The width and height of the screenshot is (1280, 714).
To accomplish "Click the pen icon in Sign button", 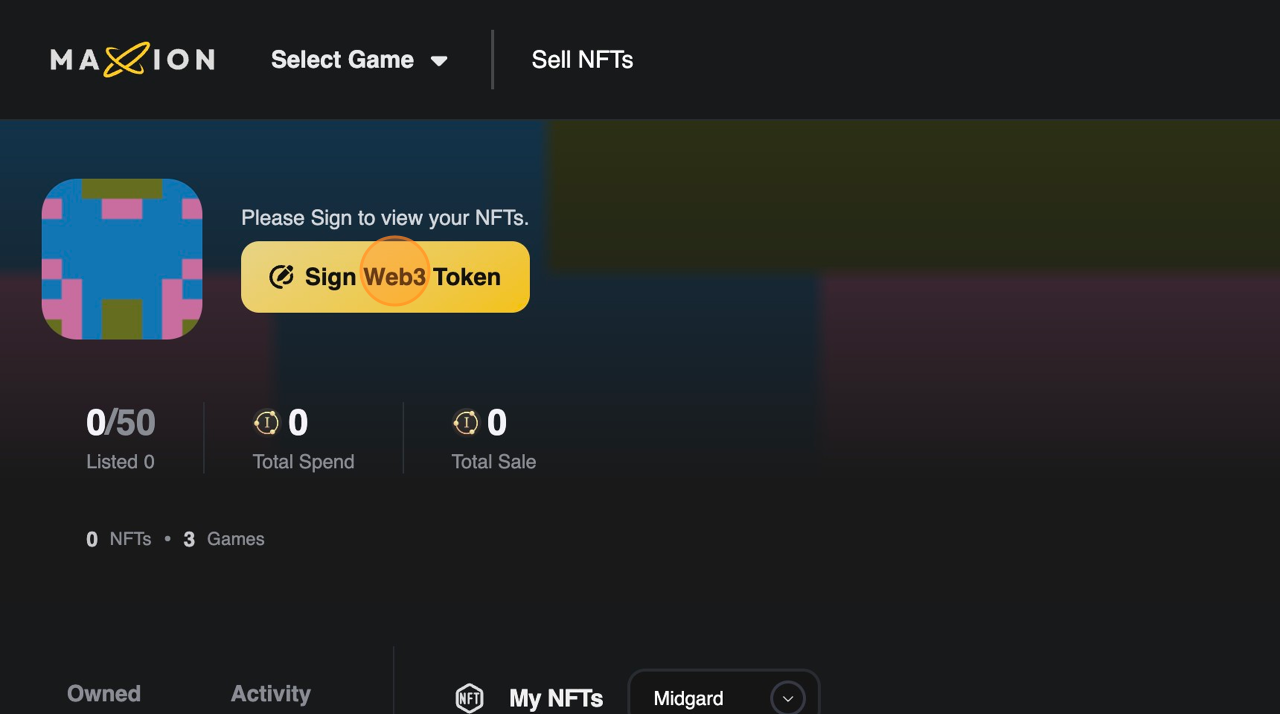I will coord(282,277).
